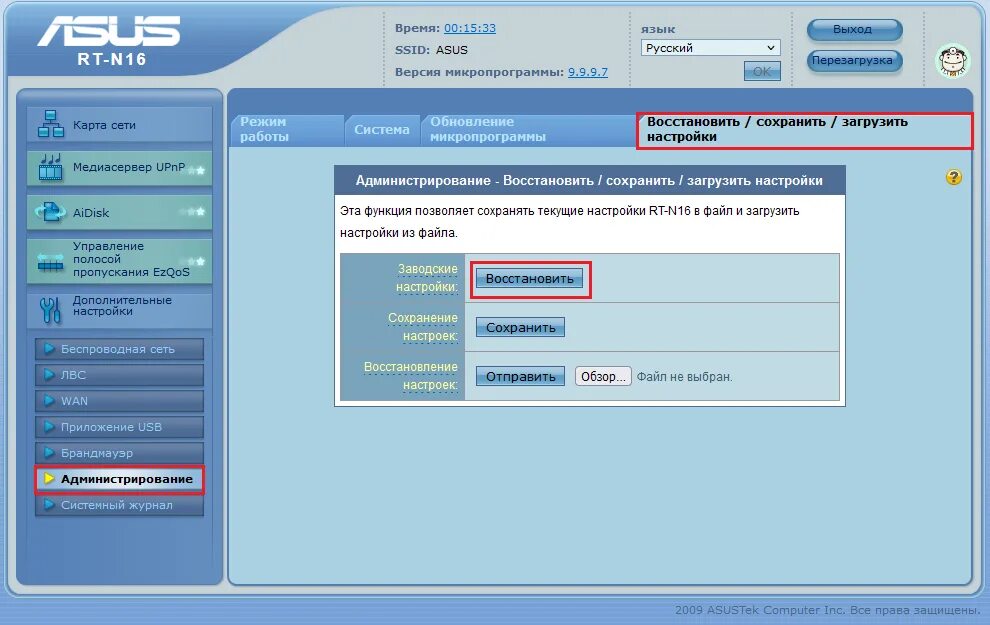
Task: Click arrow icon beside ЛВС
Action: [49, 374]
